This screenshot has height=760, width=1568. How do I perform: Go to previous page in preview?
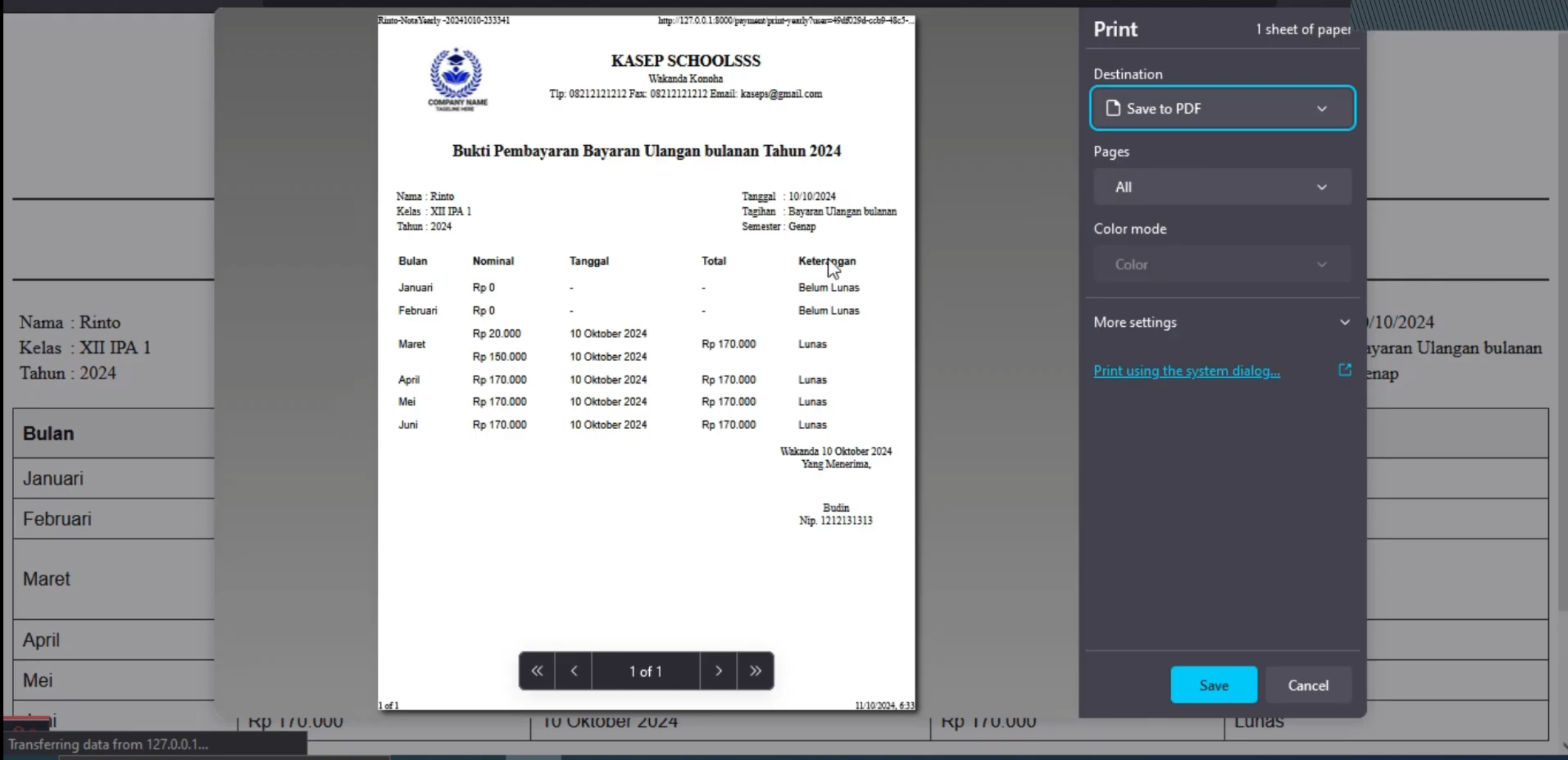pos(574,671)
